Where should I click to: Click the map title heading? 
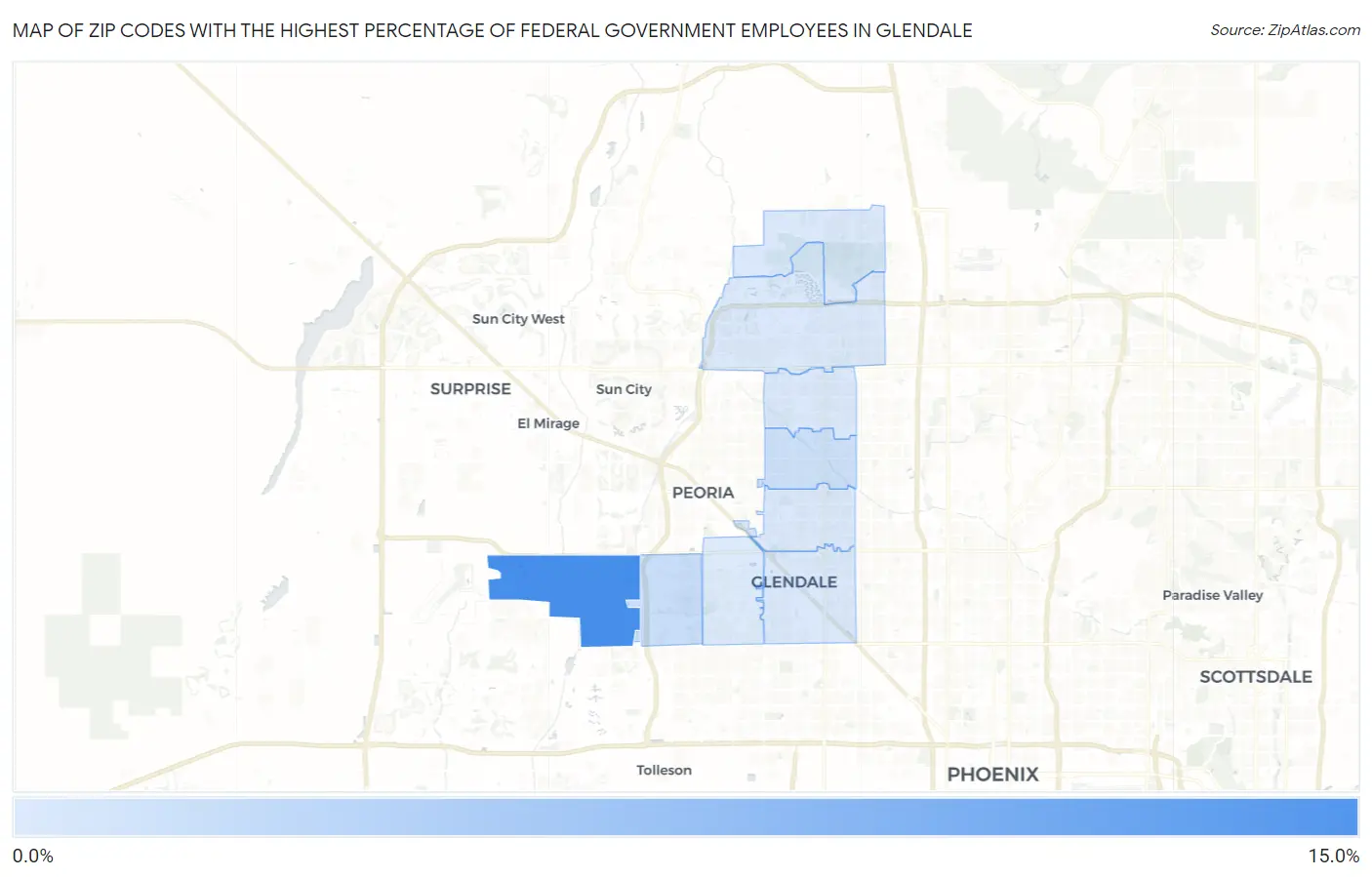click(493, 30)
